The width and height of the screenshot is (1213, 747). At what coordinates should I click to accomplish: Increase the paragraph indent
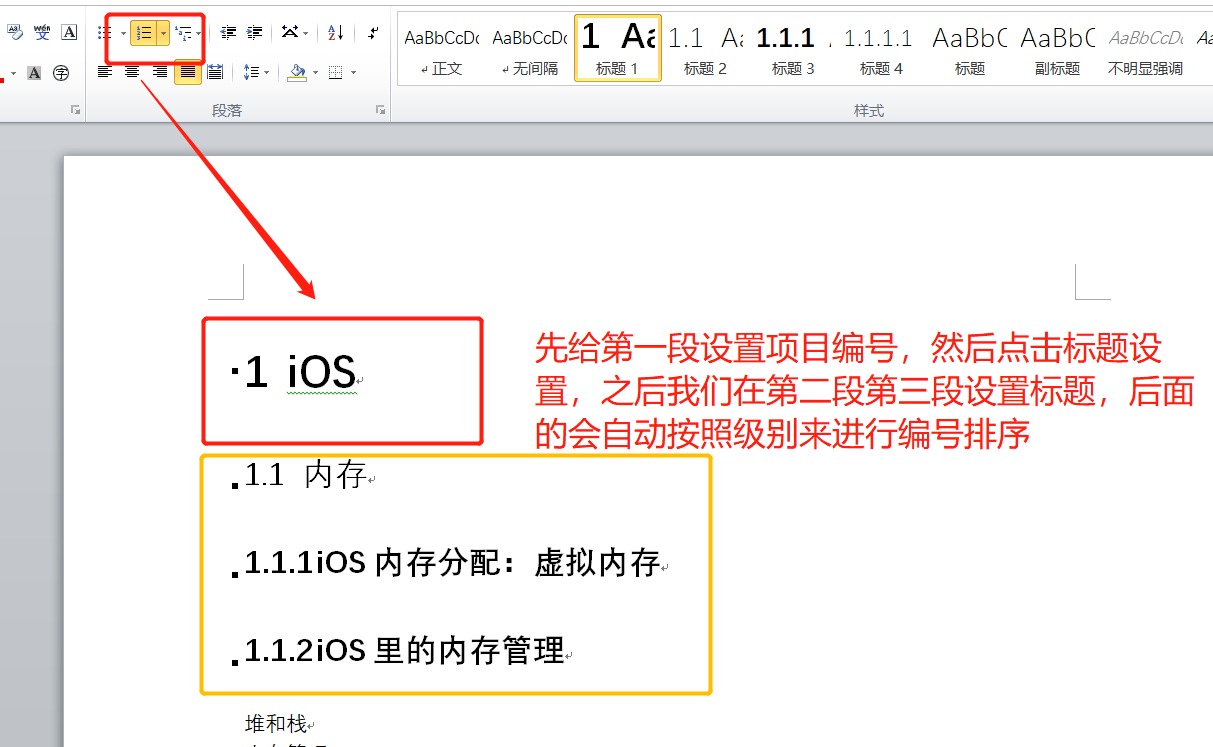(x=255, y=33)
